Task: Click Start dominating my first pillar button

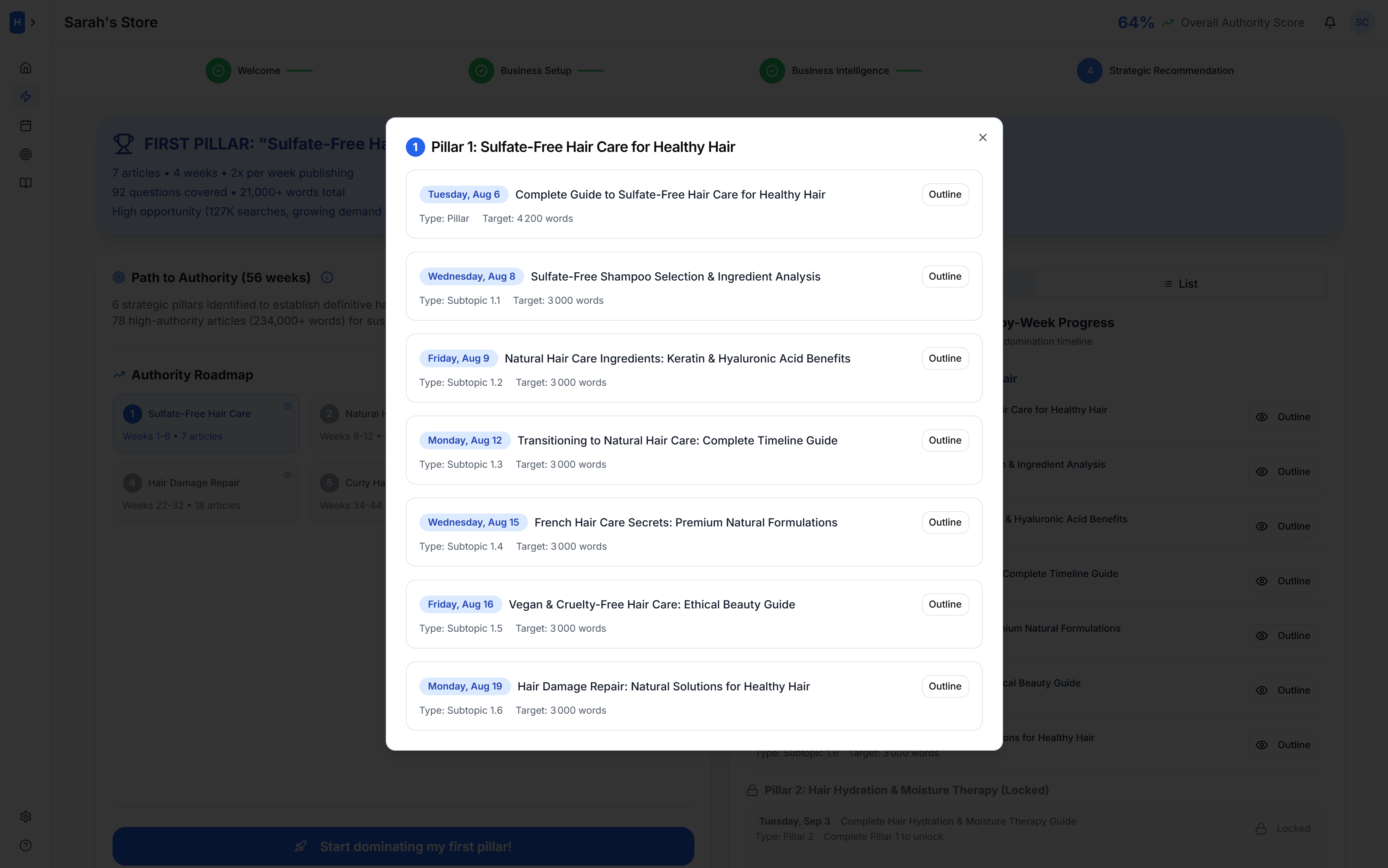Action: click(403, 846)
